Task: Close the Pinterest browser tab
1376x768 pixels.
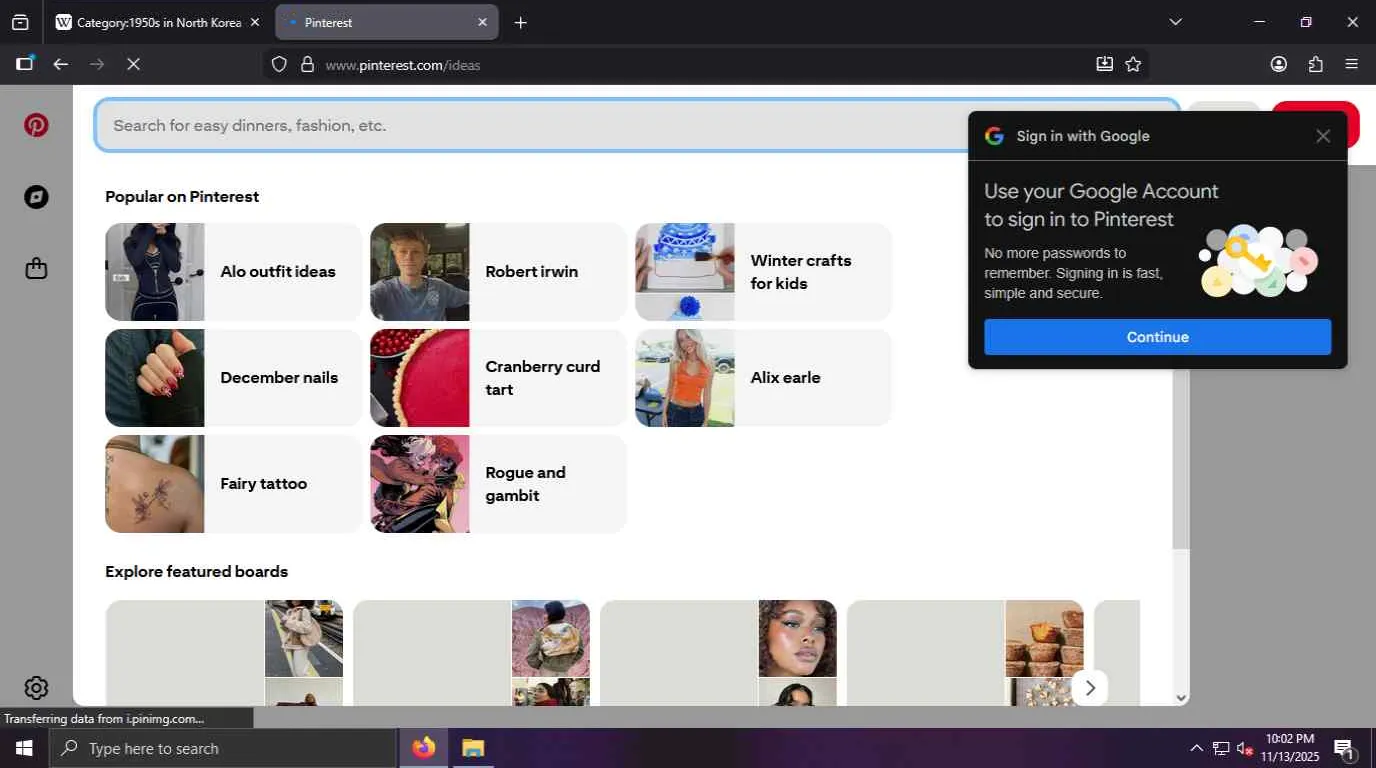Action: [482, 22]
